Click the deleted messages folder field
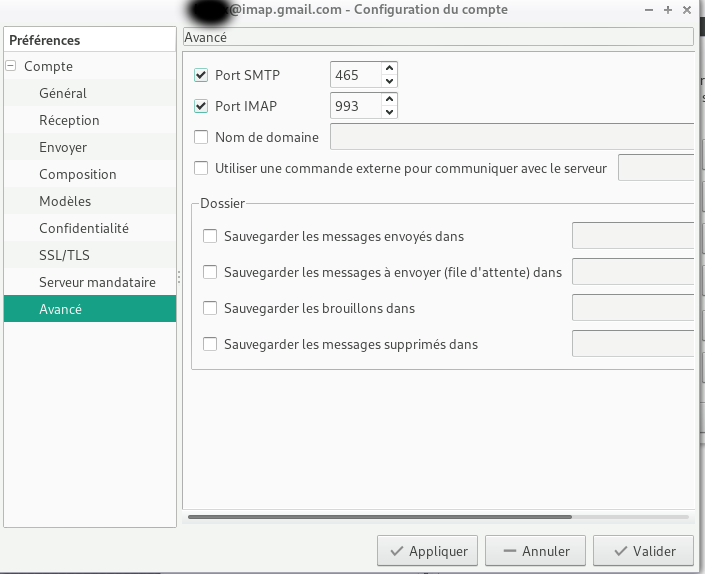Image resolution: width=705 pixels, height=574 pixels. 633,343
